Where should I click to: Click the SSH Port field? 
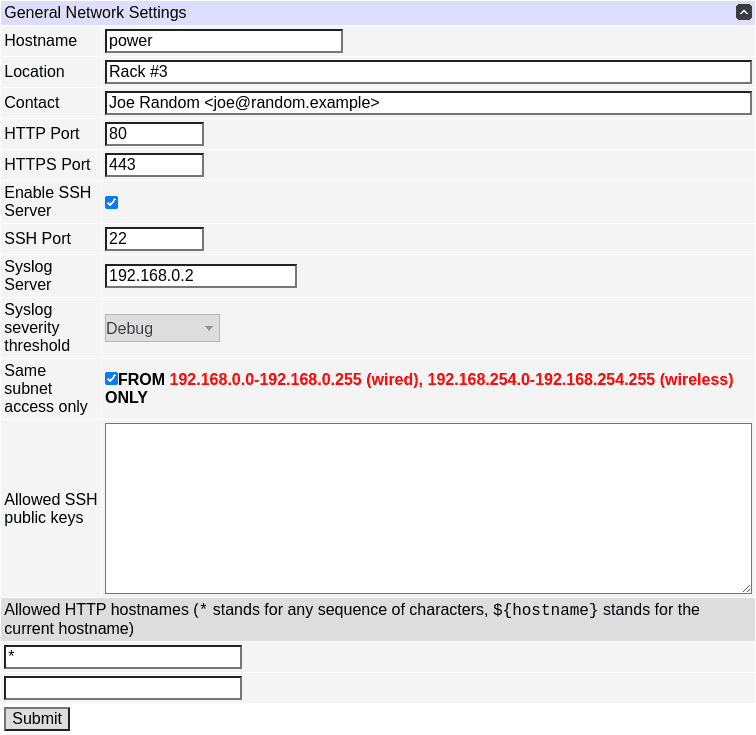(x=154, y=239)
